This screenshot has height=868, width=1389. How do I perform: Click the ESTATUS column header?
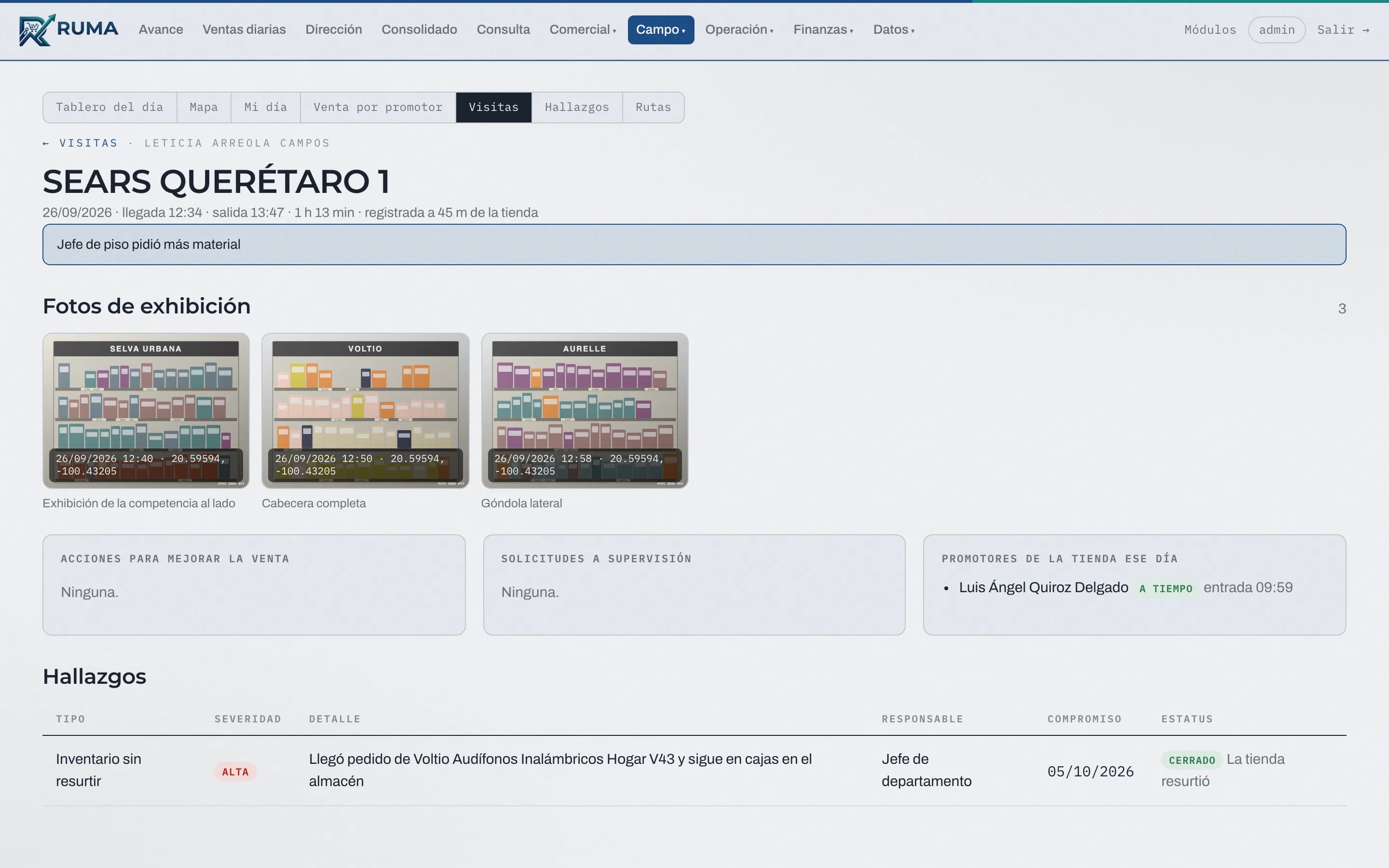point(1187,719)
